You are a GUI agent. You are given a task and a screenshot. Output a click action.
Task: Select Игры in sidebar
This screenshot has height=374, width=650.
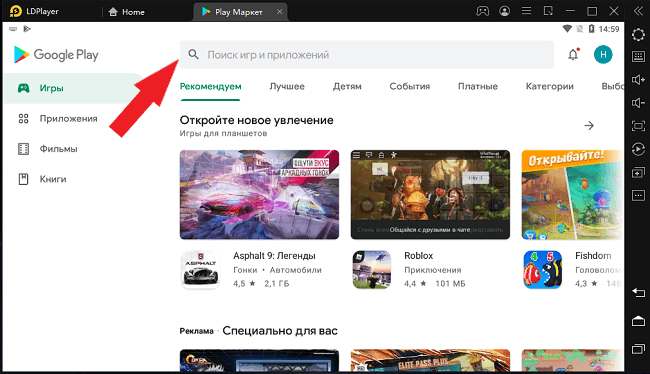(75, 88)
